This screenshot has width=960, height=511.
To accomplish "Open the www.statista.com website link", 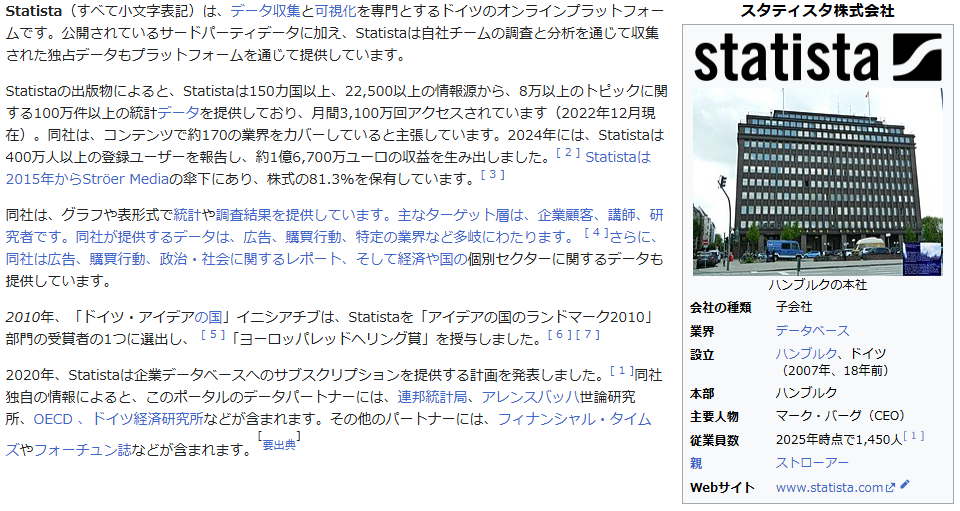I will pos(829,488).
